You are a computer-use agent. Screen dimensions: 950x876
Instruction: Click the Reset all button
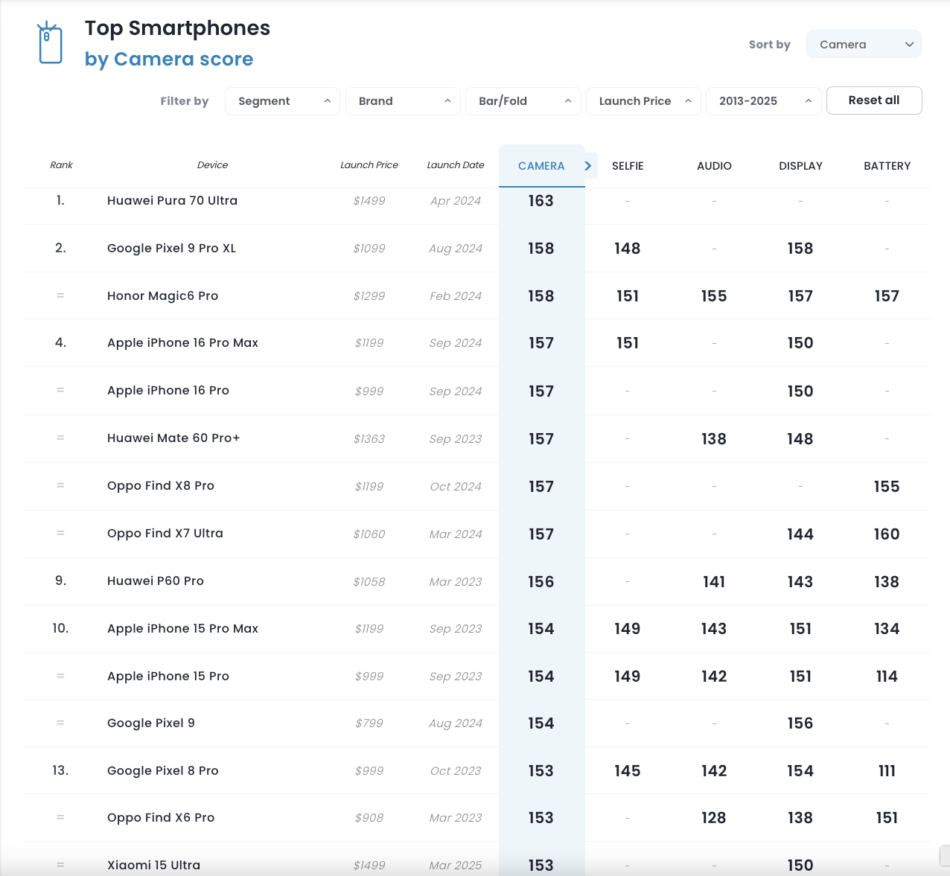pyautogui.click(x=874, y=101)
